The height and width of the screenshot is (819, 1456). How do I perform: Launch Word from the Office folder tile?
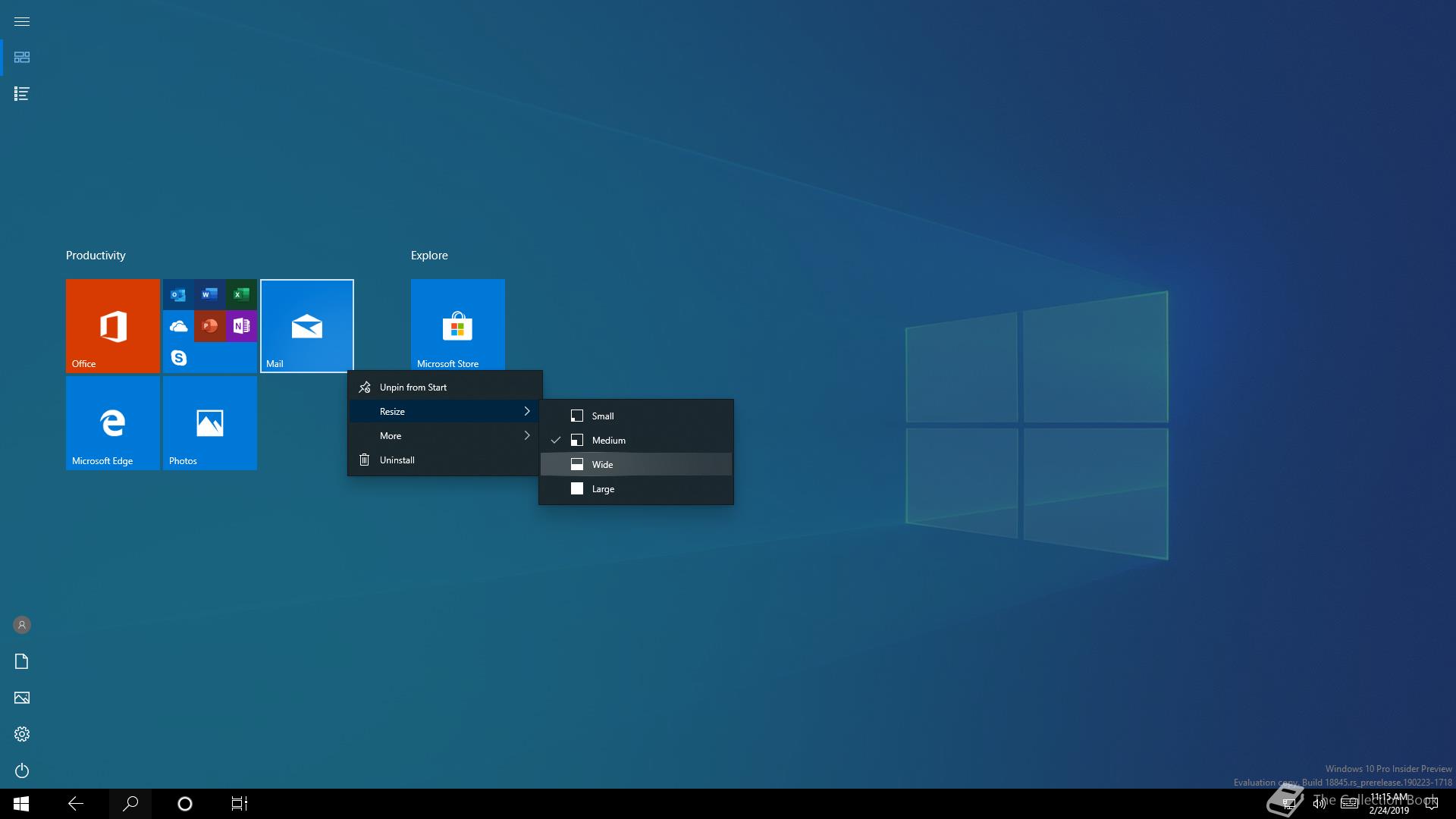pos(210,294)
